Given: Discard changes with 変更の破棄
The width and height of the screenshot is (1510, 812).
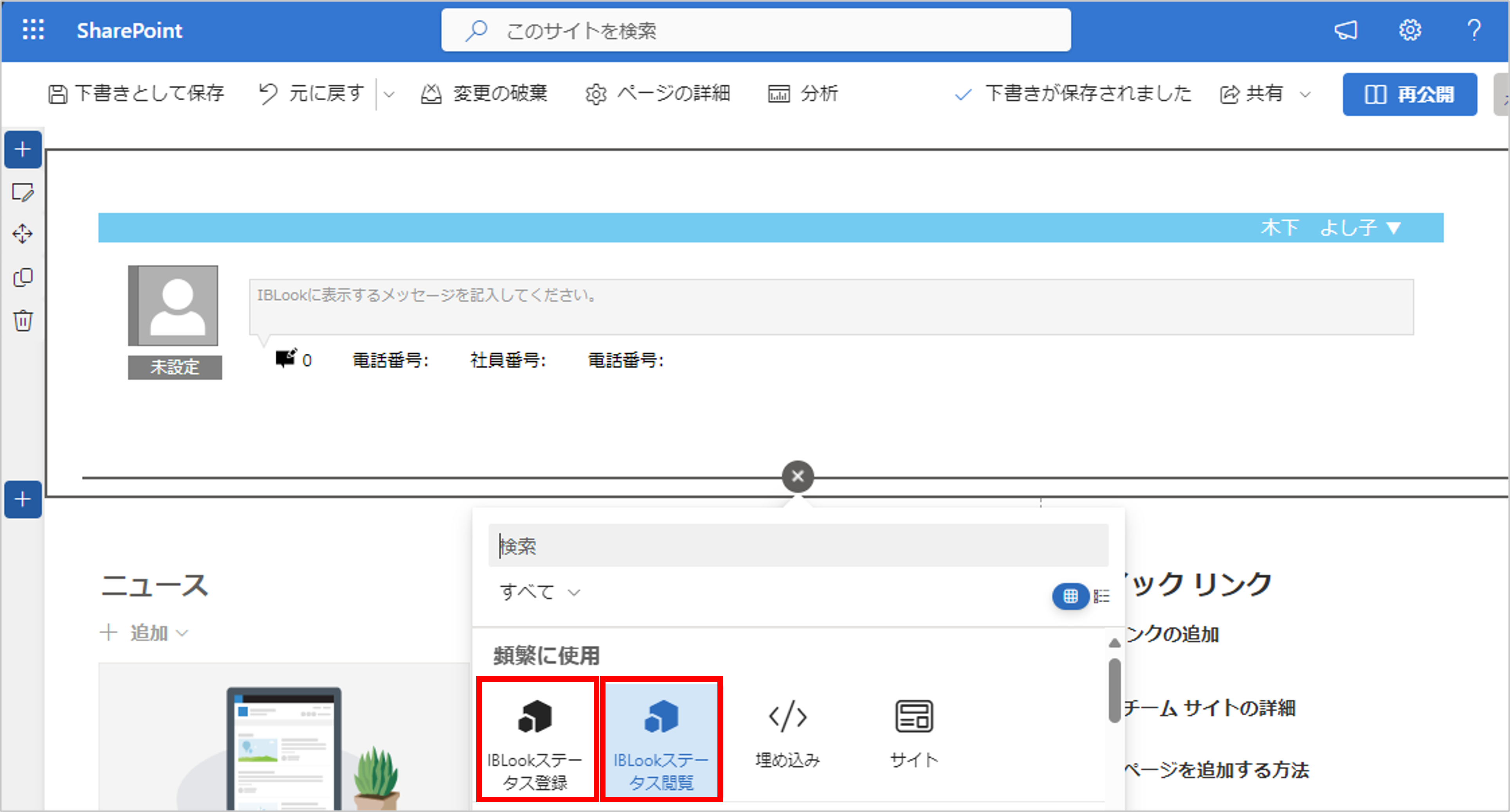Looking at the screenshot, I should [x=484, y=94].
